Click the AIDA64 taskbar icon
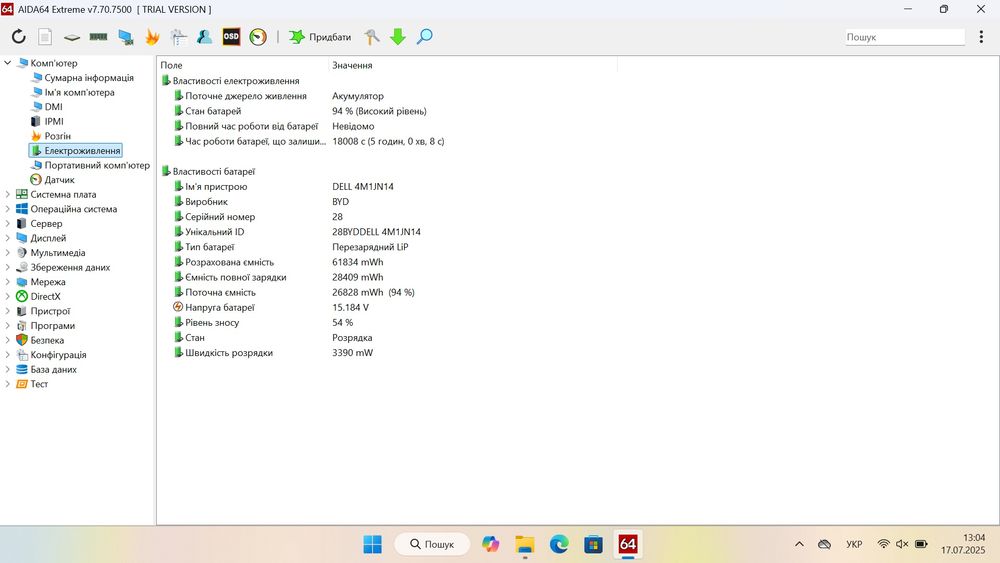 [x=628, y=544]
